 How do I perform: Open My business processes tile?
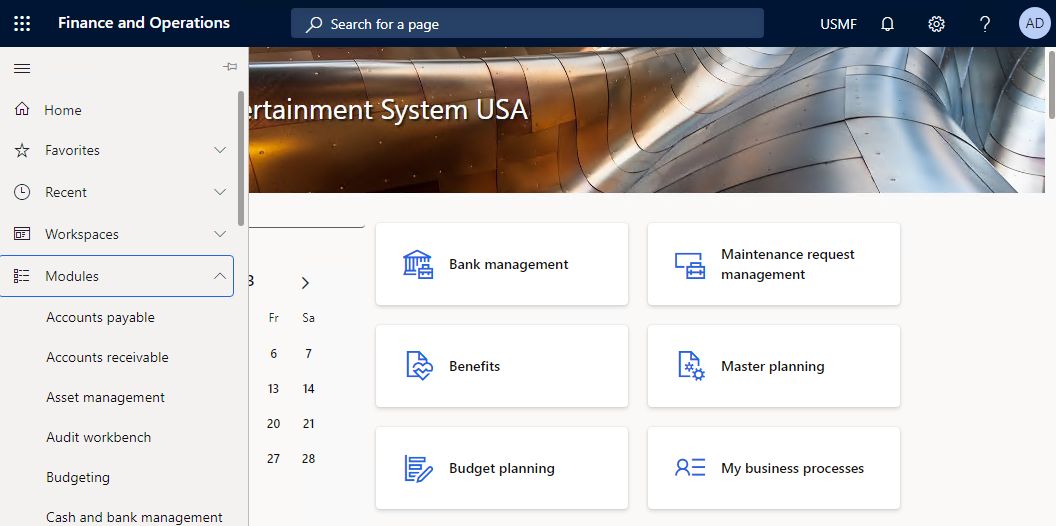(x=774, y=468)
